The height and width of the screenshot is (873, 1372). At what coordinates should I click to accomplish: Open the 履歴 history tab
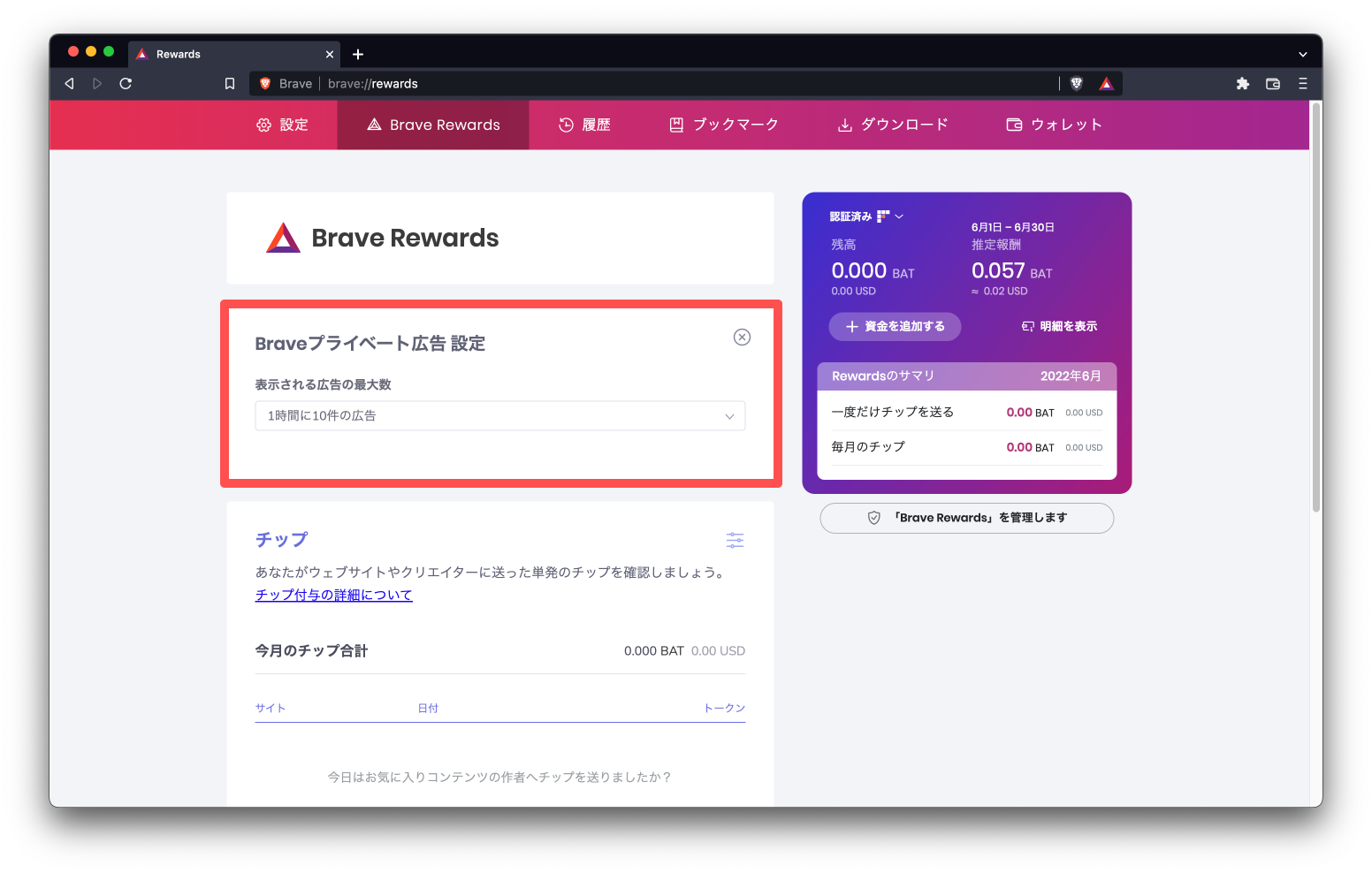(584, 125)
